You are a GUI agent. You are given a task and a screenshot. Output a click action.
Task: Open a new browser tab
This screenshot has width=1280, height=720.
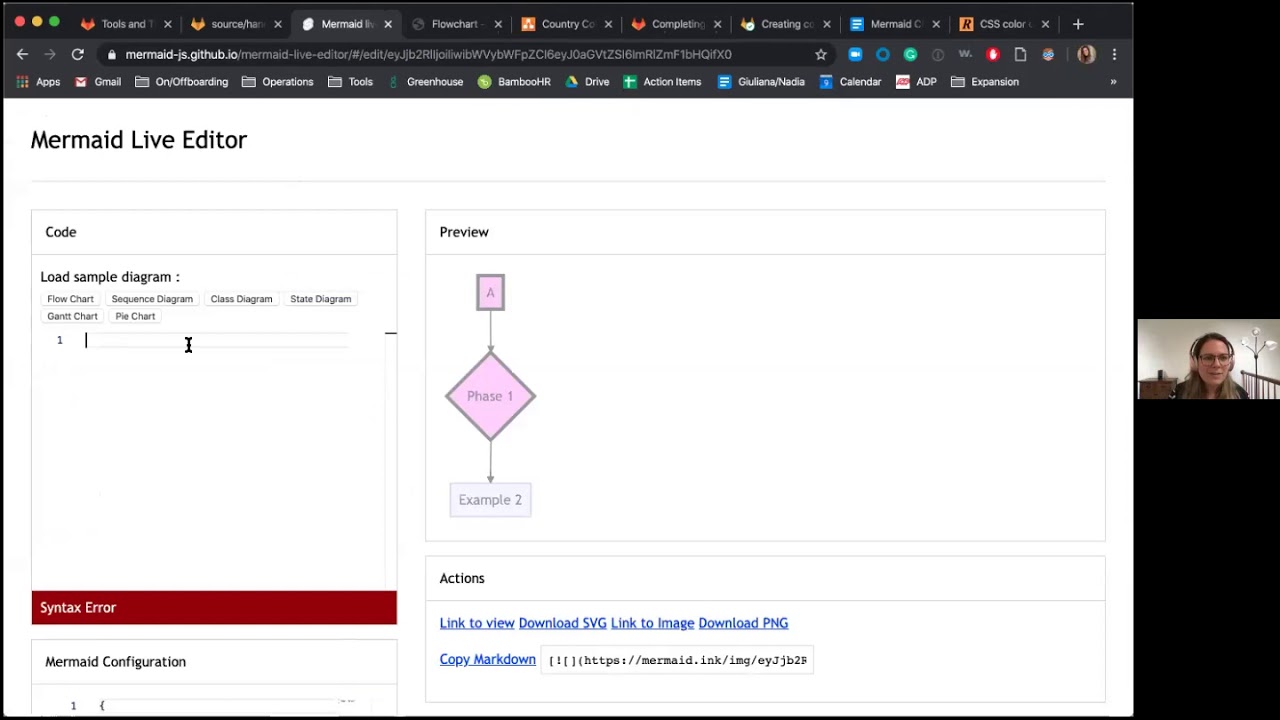(1078, 24)
